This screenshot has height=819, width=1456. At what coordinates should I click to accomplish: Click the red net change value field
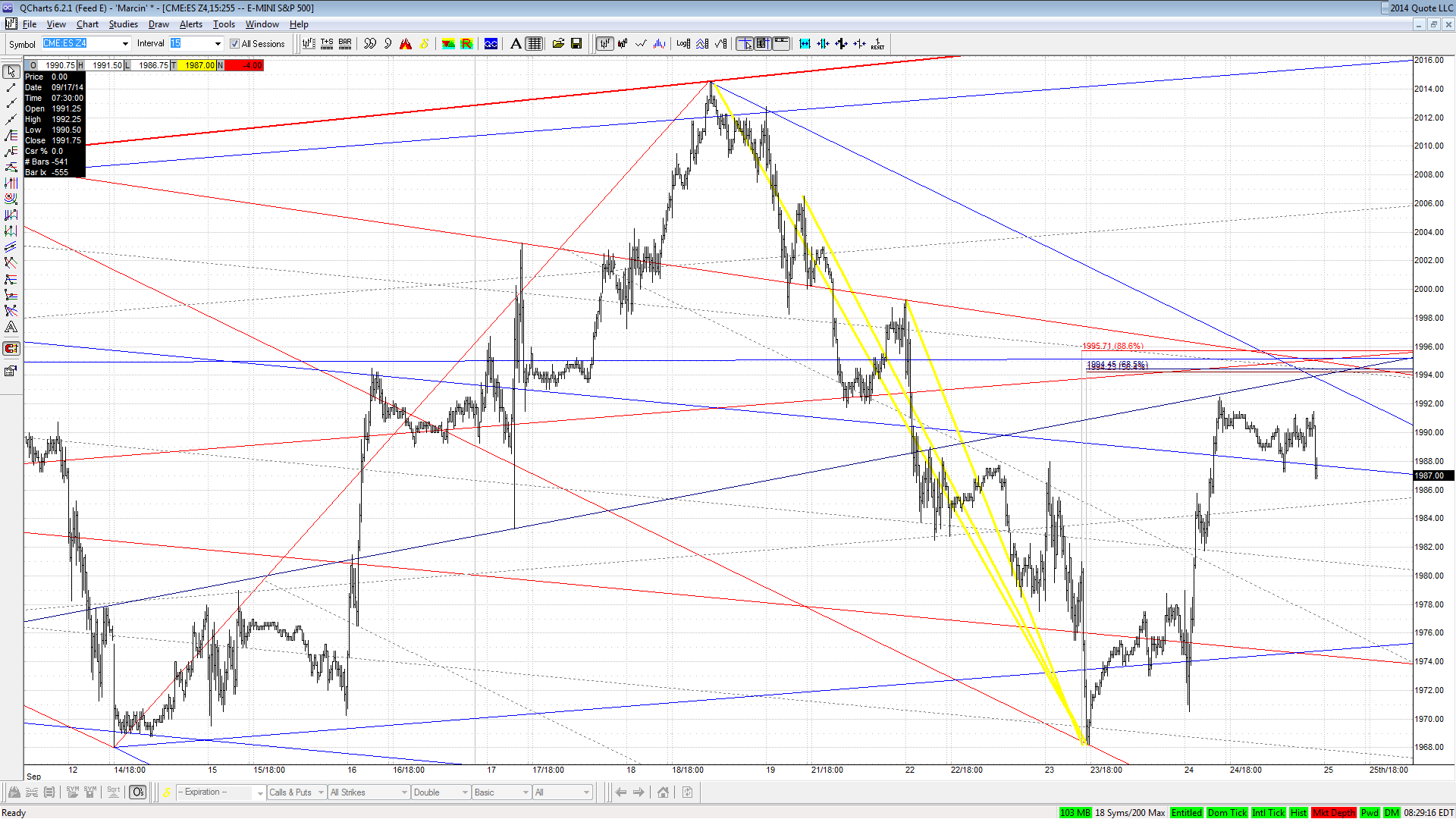(x=243, y=65)
